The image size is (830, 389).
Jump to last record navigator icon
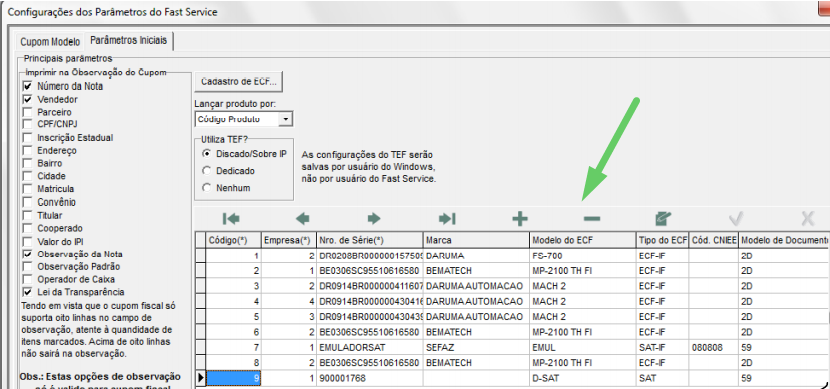pos(447,219)
